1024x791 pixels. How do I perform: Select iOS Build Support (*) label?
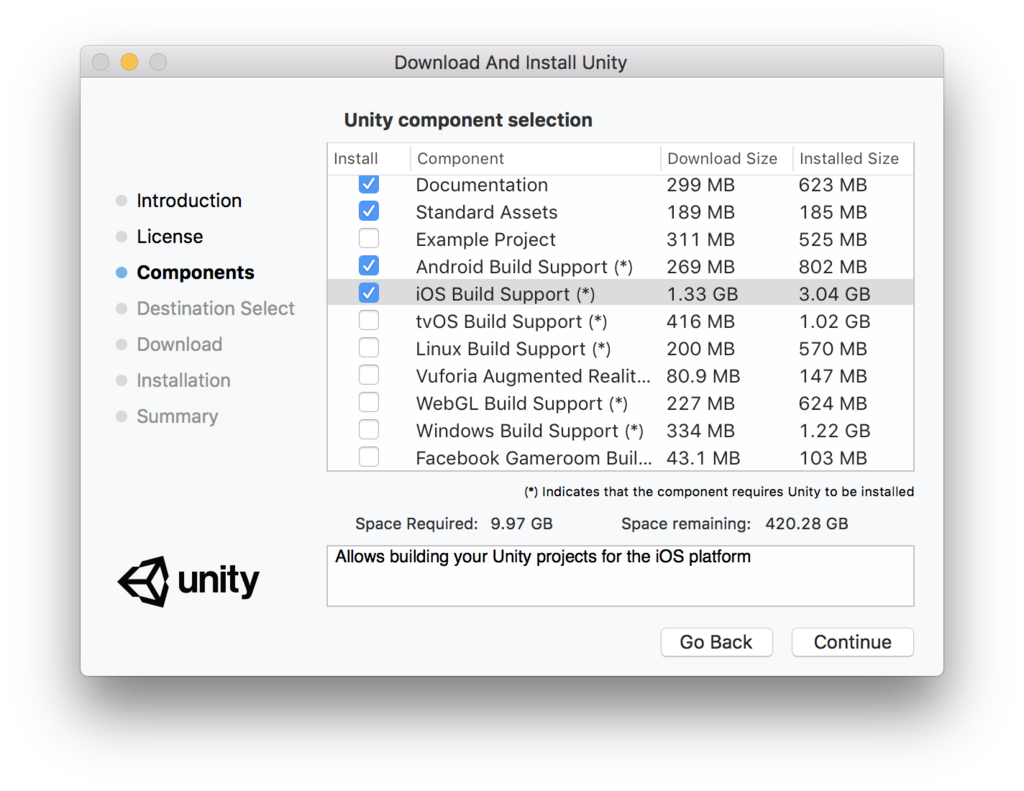tap(505, 294)
